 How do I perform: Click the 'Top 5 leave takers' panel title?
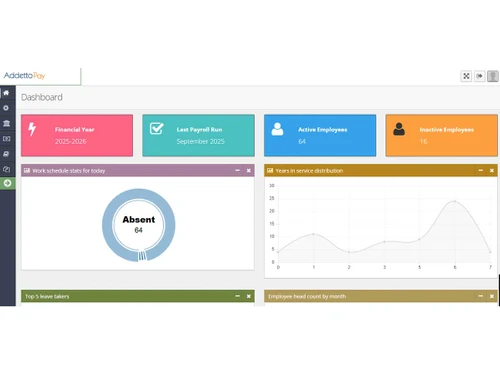(x=47, y=296)
